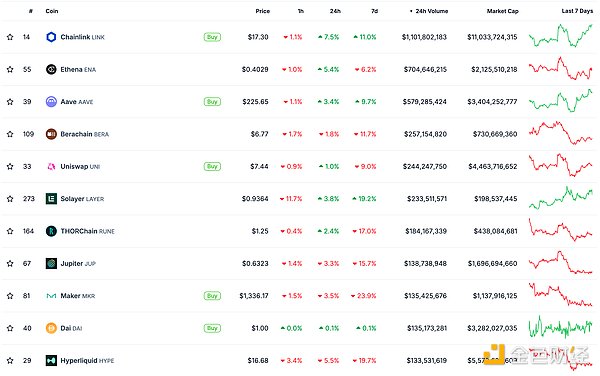Toggle favorite star for Dai
Viewport: 600px width, 376px height.
(10, 328)
